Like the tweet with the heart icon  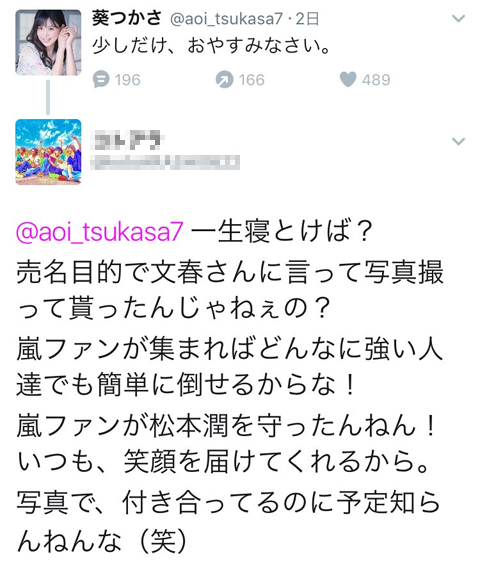pyautogui.click(x=348, y=80)
